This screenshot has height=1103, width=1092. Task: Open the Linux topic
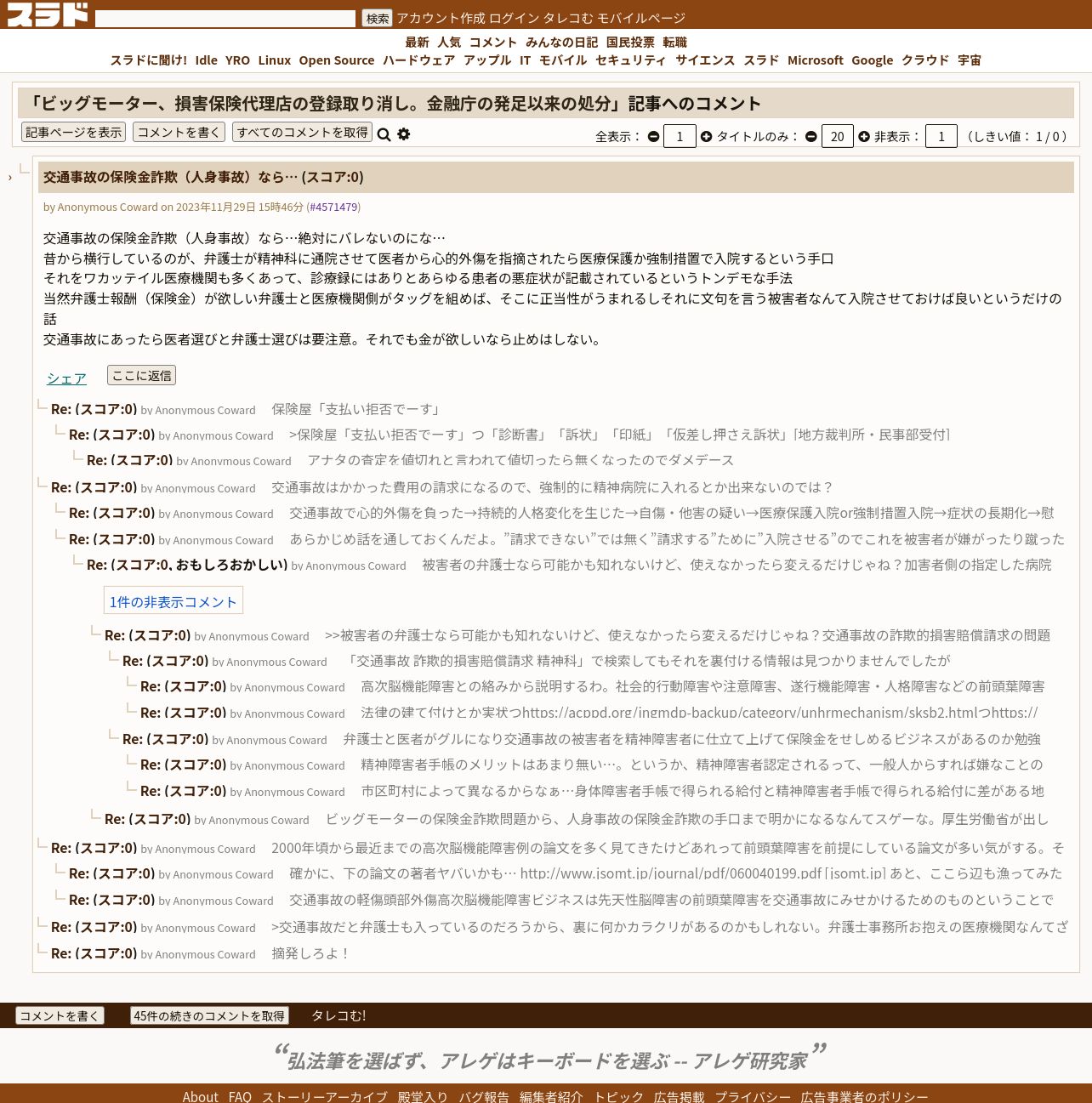click(275, 60)
